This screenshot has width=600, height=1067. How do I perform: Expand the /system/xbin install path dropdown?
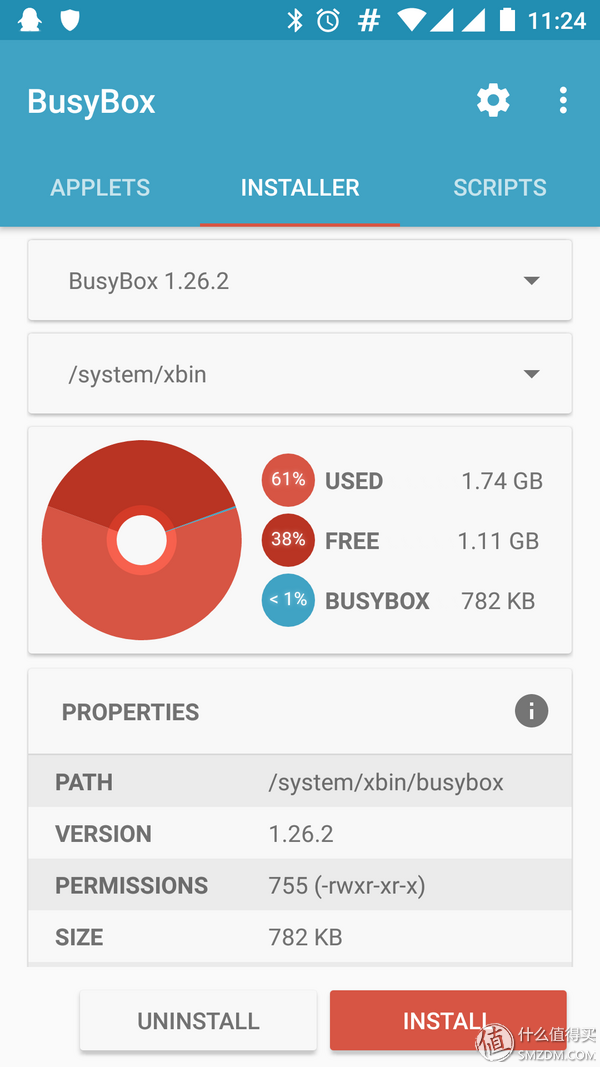pos(300,374)
